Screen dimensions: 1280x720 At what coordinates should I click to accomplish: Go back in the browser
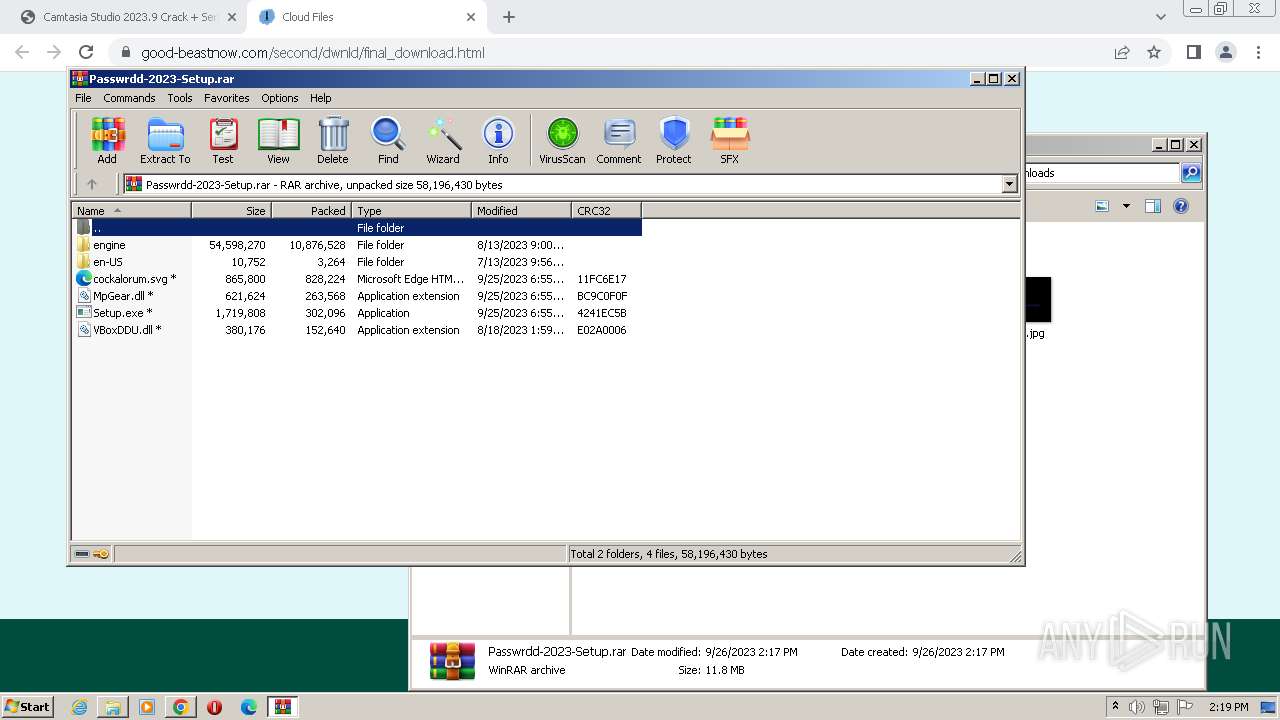point(22,53)
